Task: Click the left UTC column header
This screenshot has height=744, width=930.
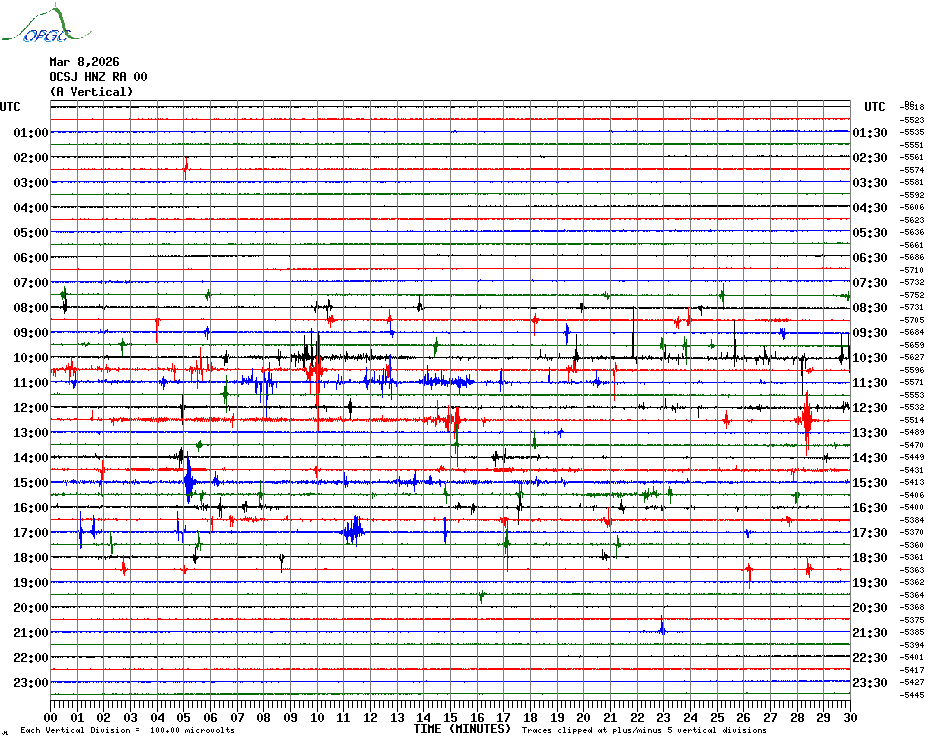Action: pyautogui.click(x=10, y=107)
